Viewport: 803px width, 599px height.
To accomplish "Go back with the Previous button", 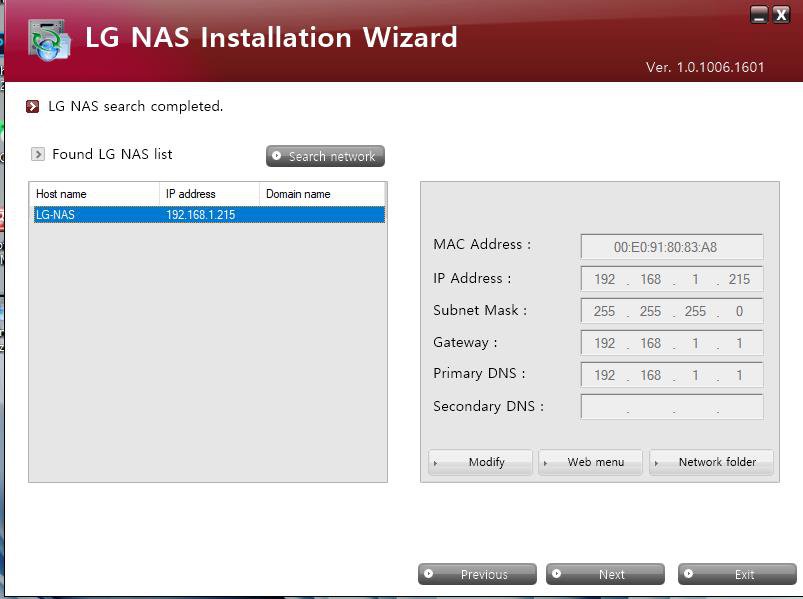I will (x=477, y=574).
